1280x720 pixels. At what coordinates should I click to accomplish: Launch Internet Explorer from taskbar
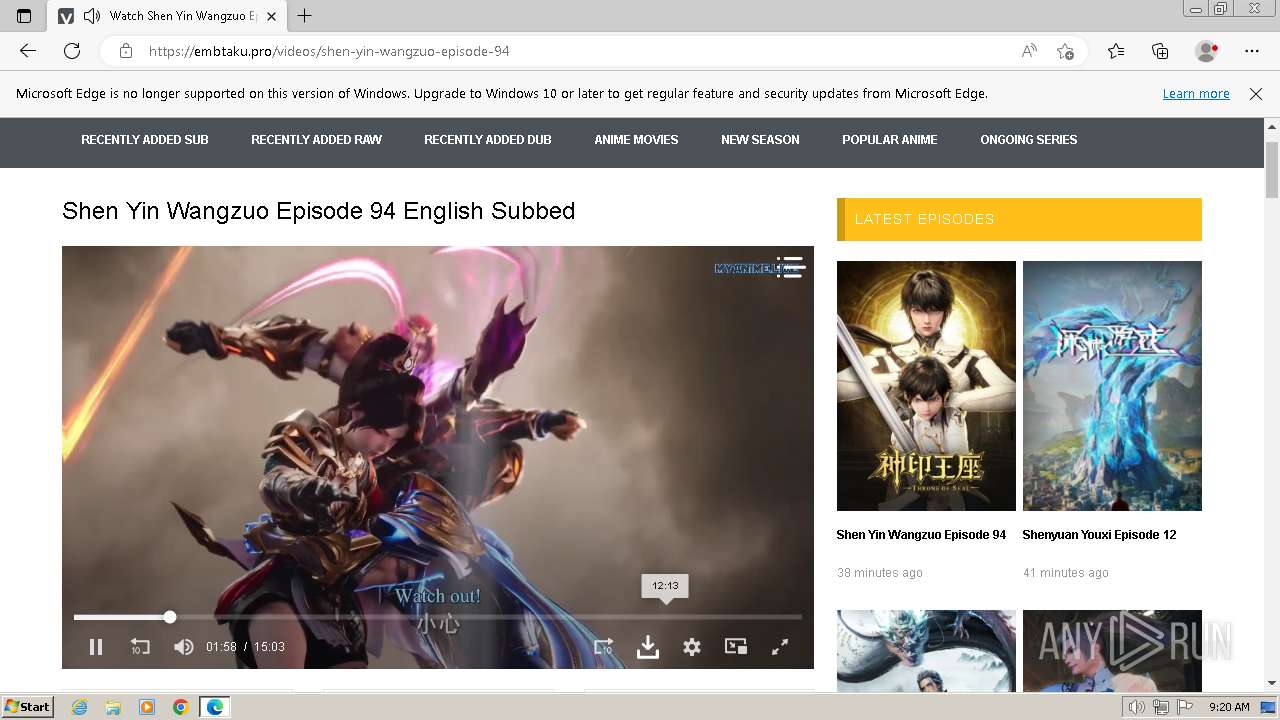(79, 707)
